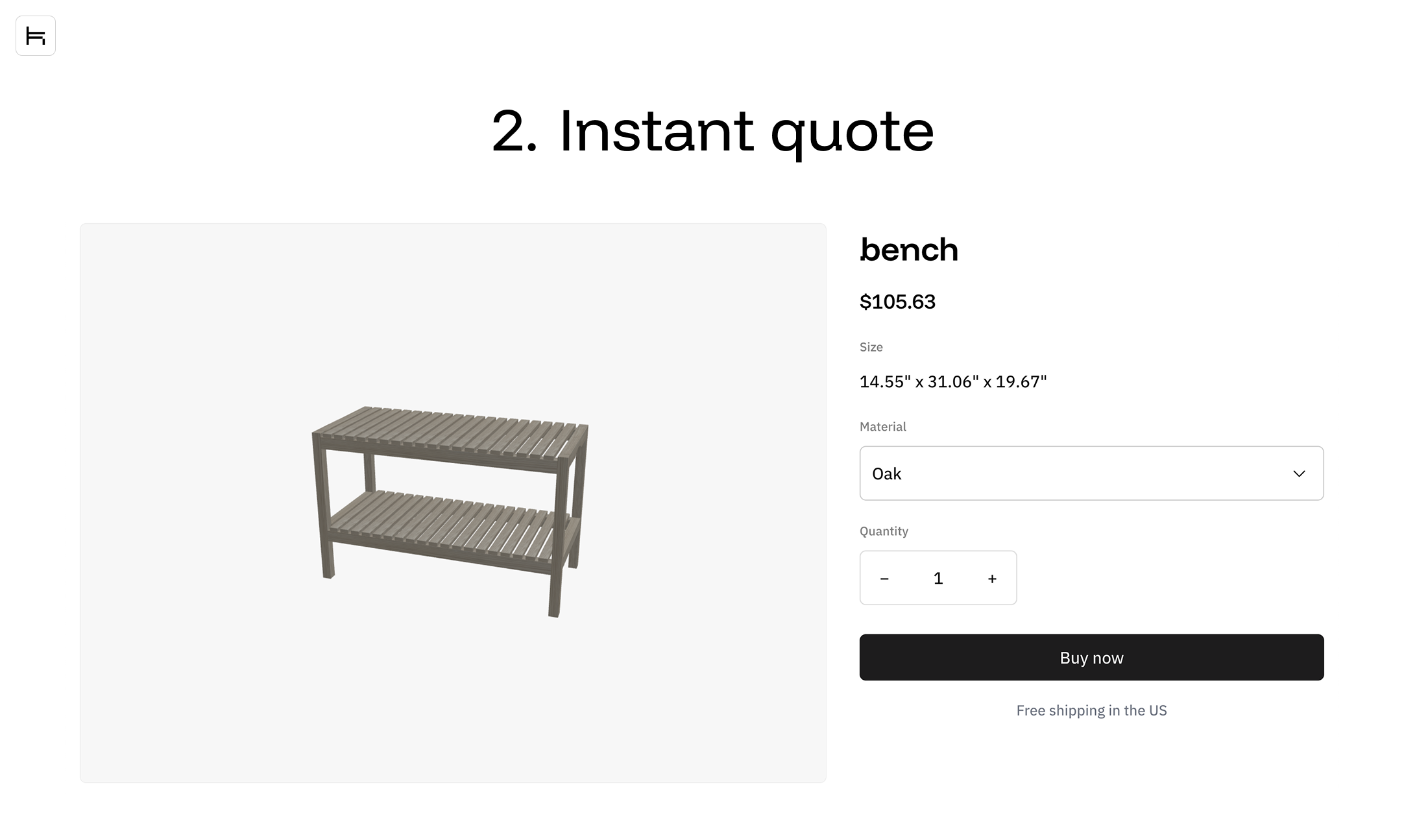Click the Size field label
The width and height of the screenshot is (1404, 840).
click(871, 347)
